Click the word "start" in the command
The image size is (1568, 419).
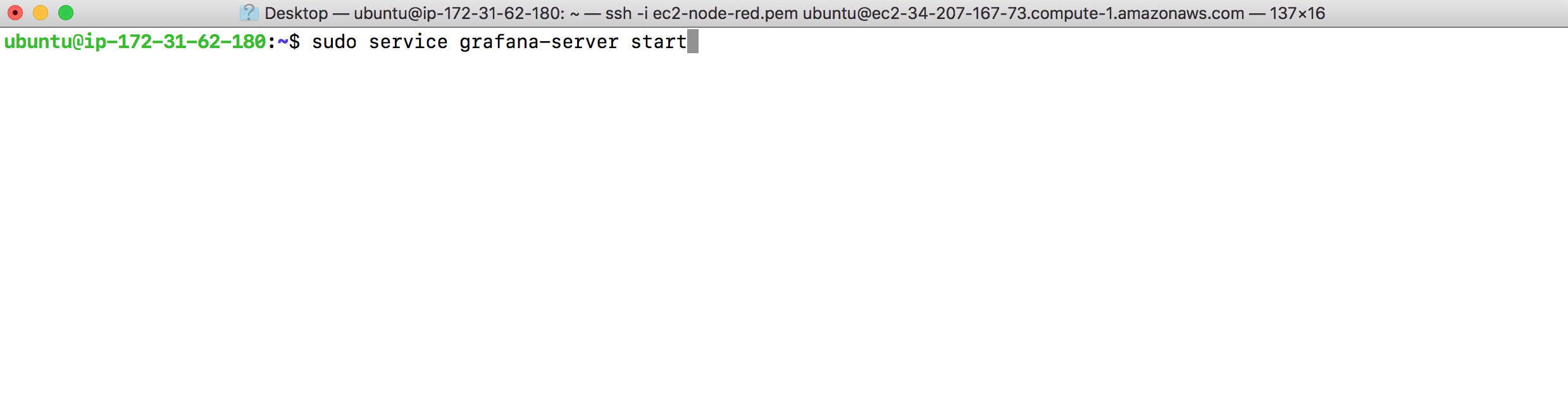coord(659,42)
